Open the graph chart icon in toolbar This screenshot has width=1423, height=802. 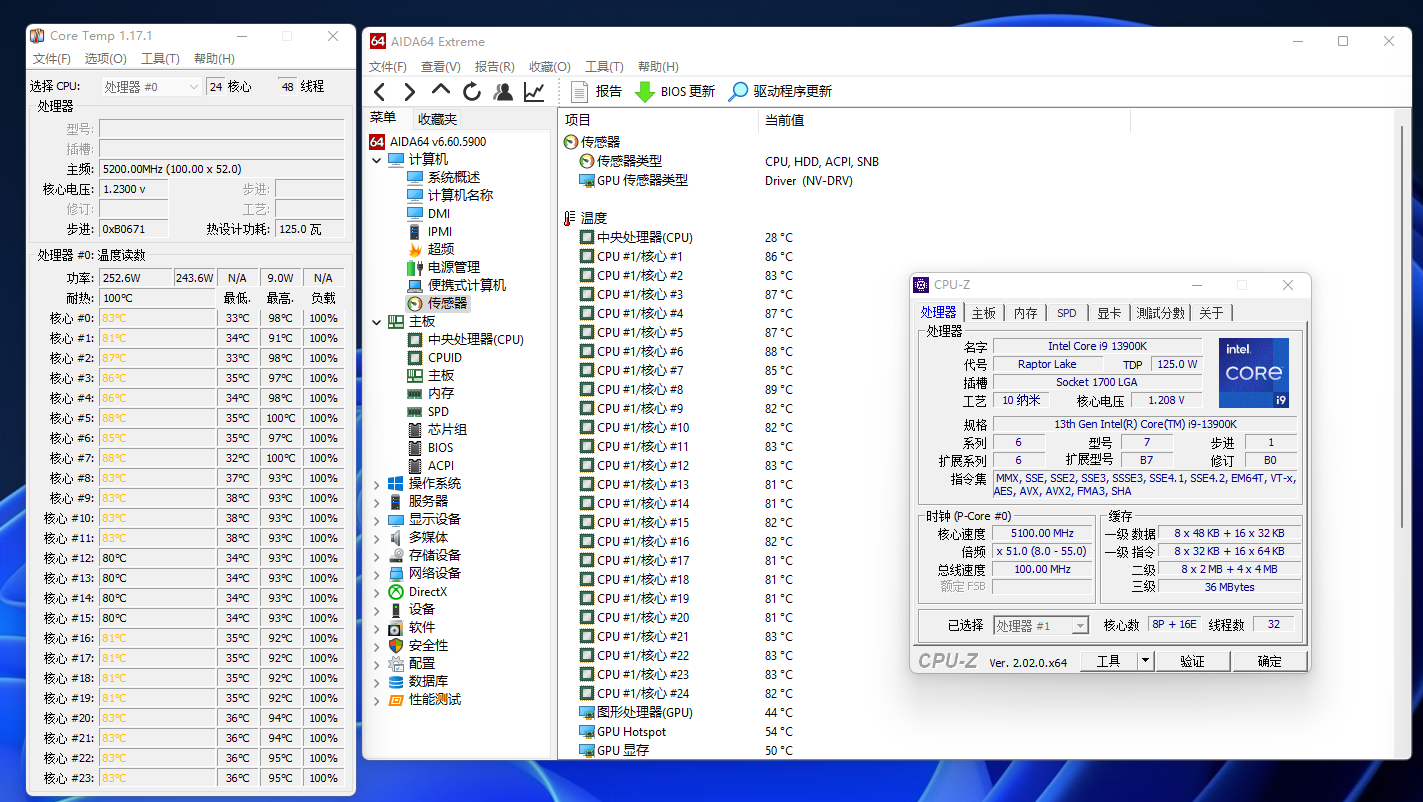[x=534, y=92]
